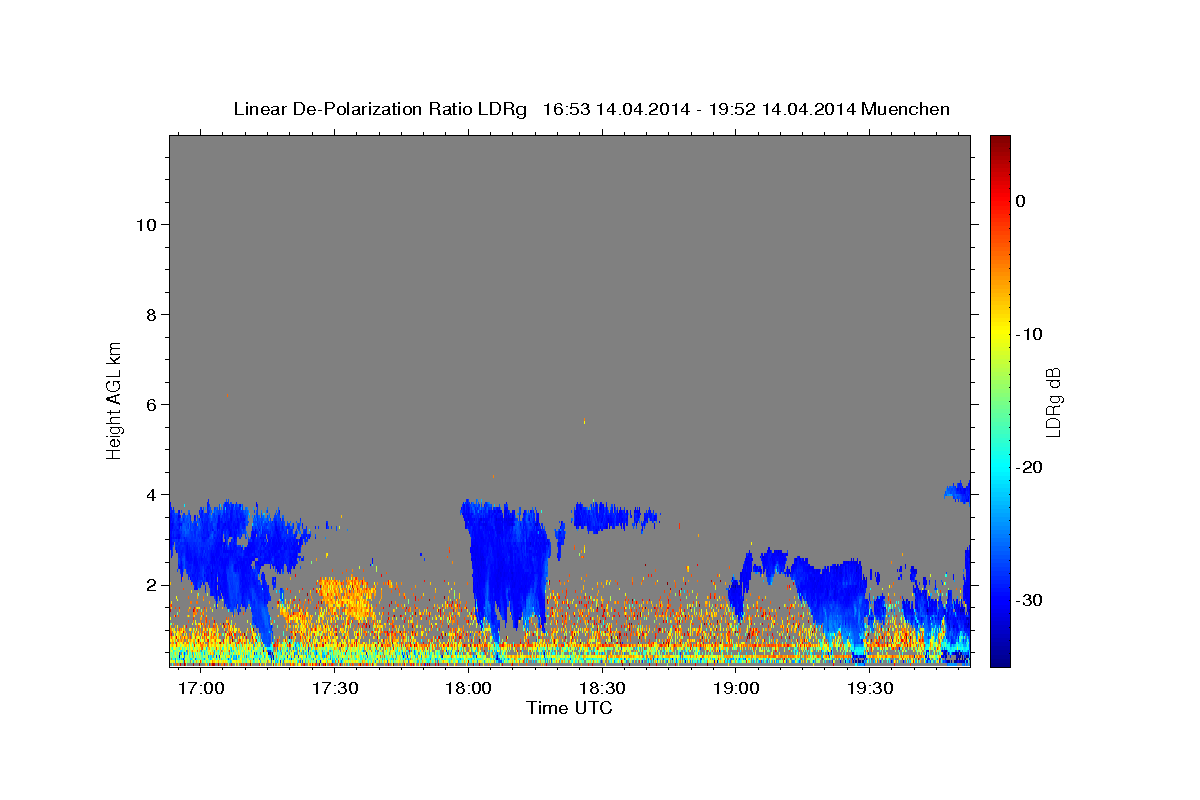1200x800 pixels.
Task: Click the 'Time UTC' axis label
Action: (x=569, y=708)
